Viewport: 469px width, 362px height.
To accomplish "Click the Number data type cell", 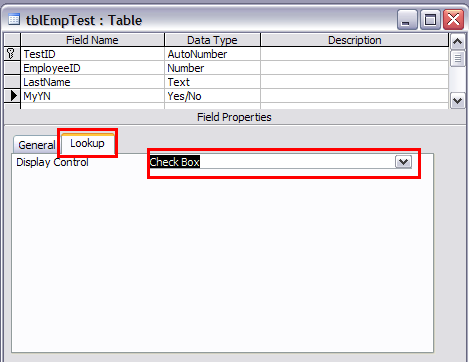I will (x=212, y=68).
